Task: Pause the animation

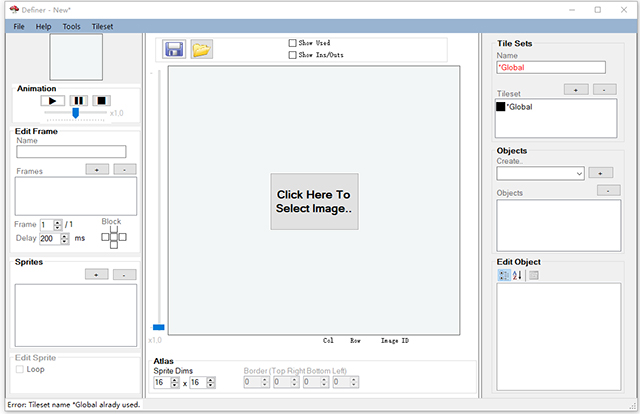Action: coord(78,100)
